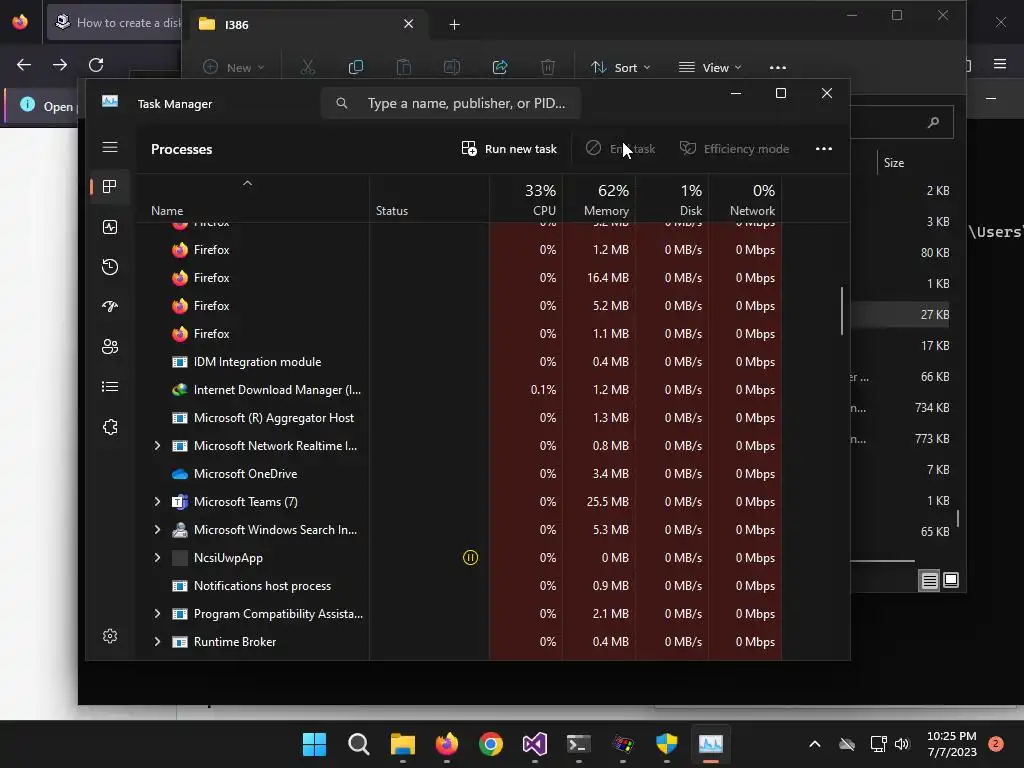Focus Task Manager search field
This screenshot has width=1024, height=768.
point(451,103)
